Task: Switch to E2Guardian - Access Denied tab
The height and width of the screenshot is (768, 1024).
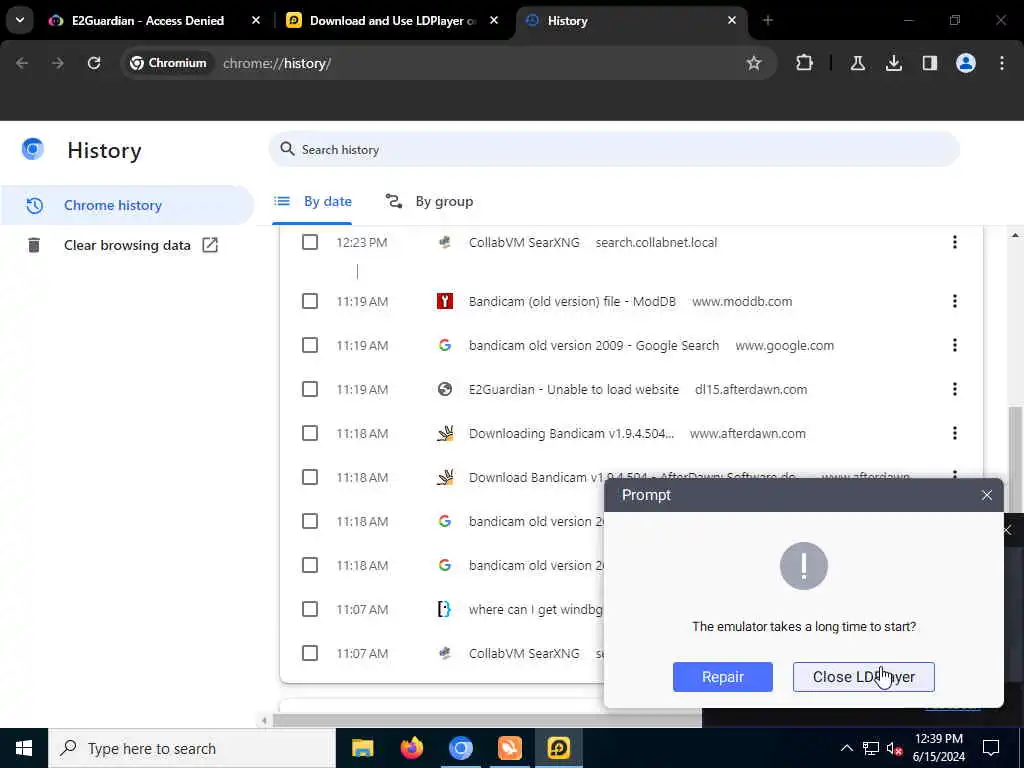Action: 148,21
